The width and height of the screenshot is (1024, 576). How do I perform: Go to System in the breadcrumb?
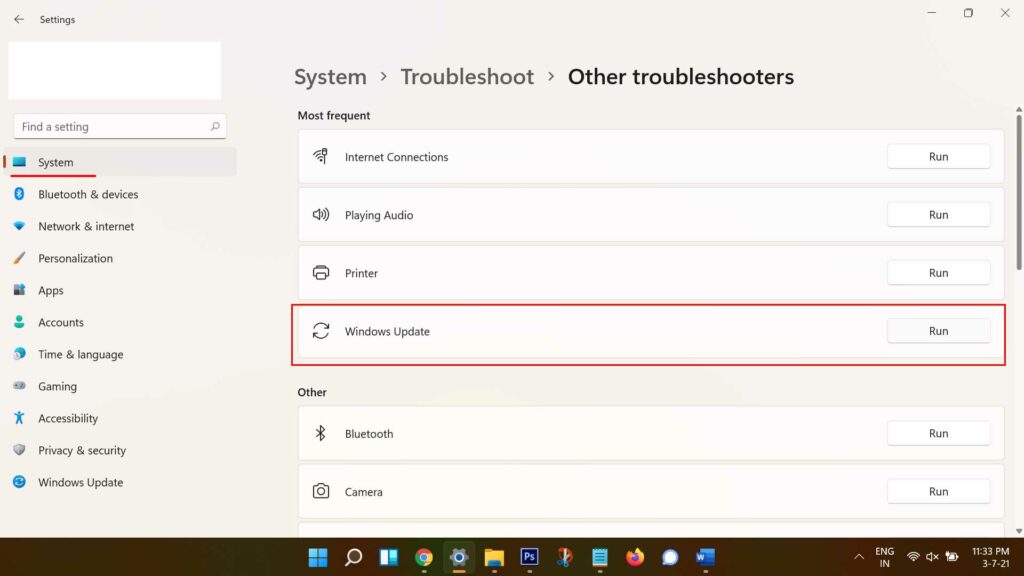[330, 76]
